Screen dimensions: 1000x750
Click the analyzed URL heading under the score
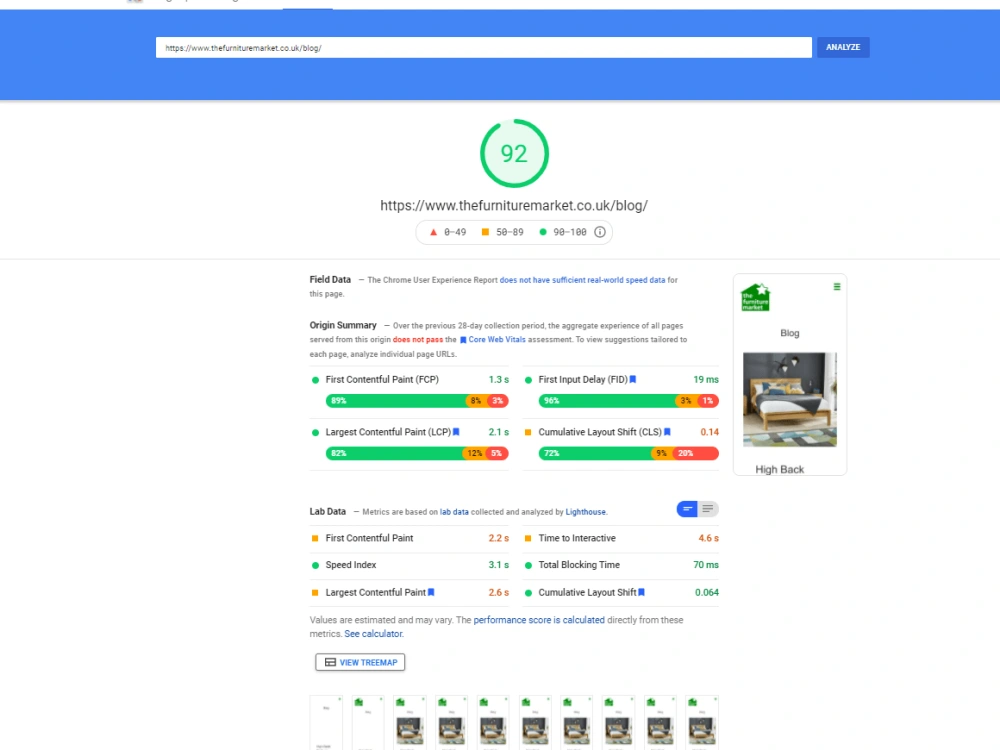click(x=514, y=205)
